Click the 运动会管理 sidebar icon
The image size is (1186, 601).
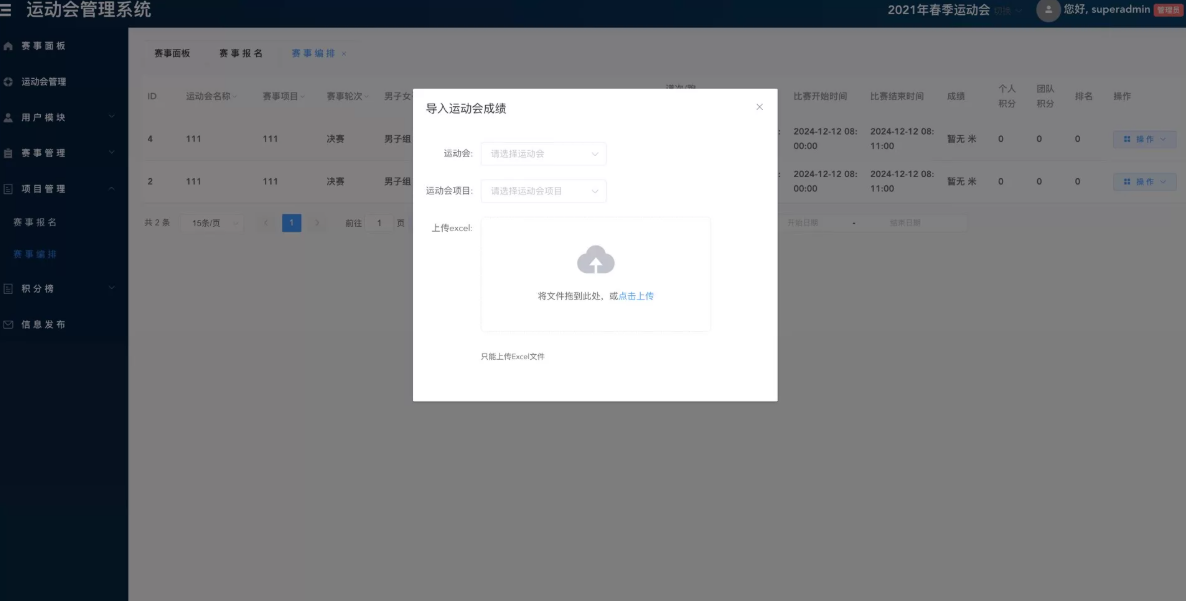8,82
